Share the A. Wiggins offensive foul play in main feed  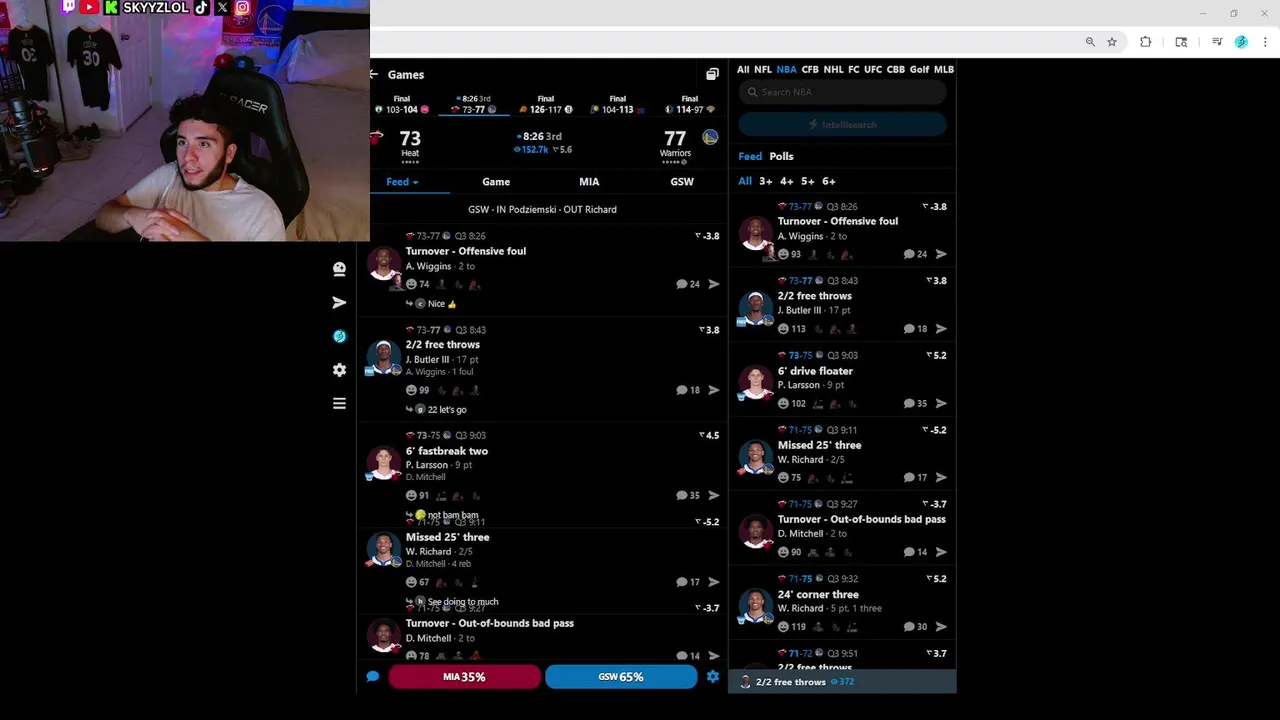tap(714, 284)
